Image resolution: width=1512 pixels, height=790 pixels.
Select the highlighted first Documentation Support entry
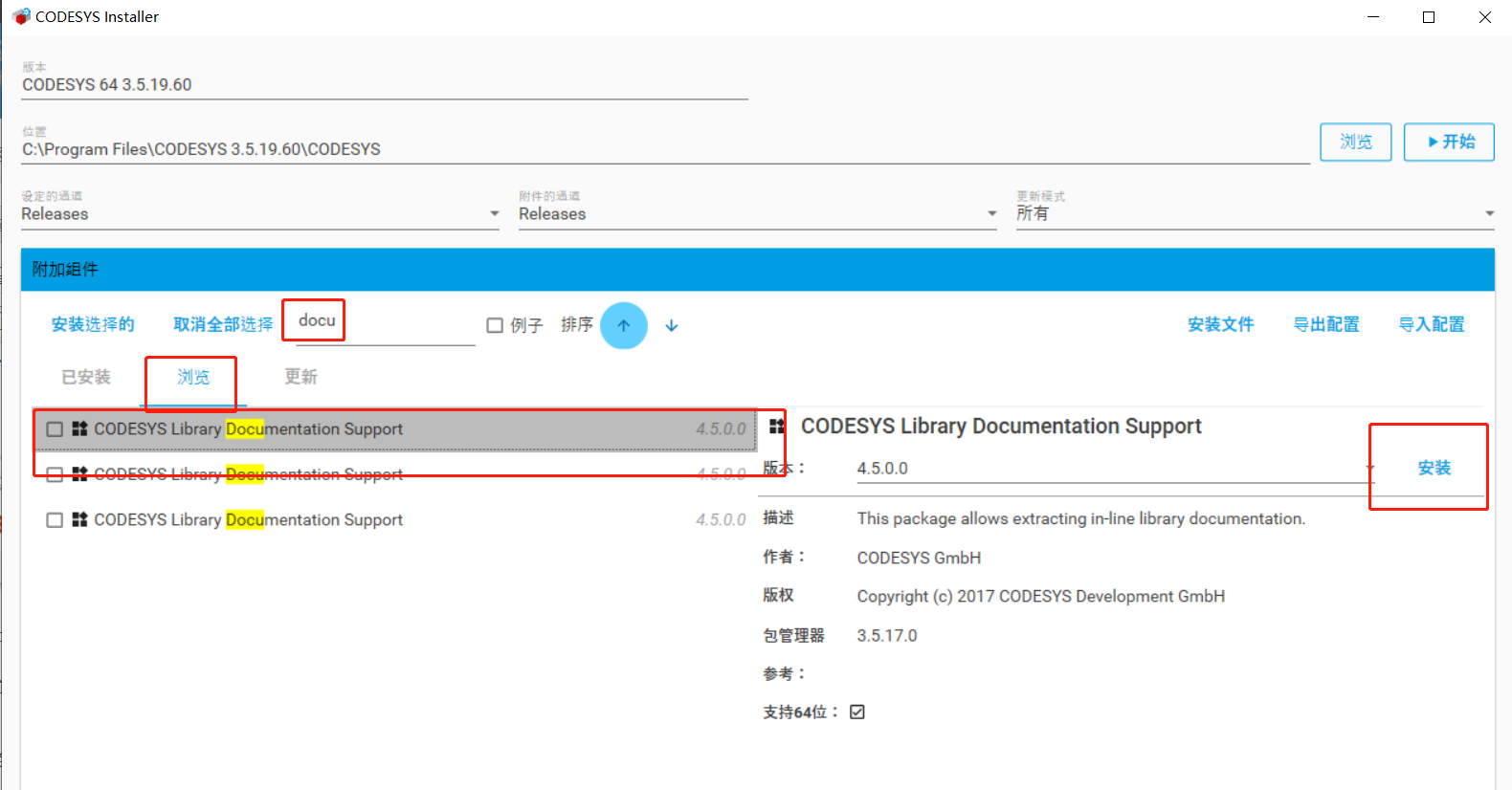[x=395, y=429]
